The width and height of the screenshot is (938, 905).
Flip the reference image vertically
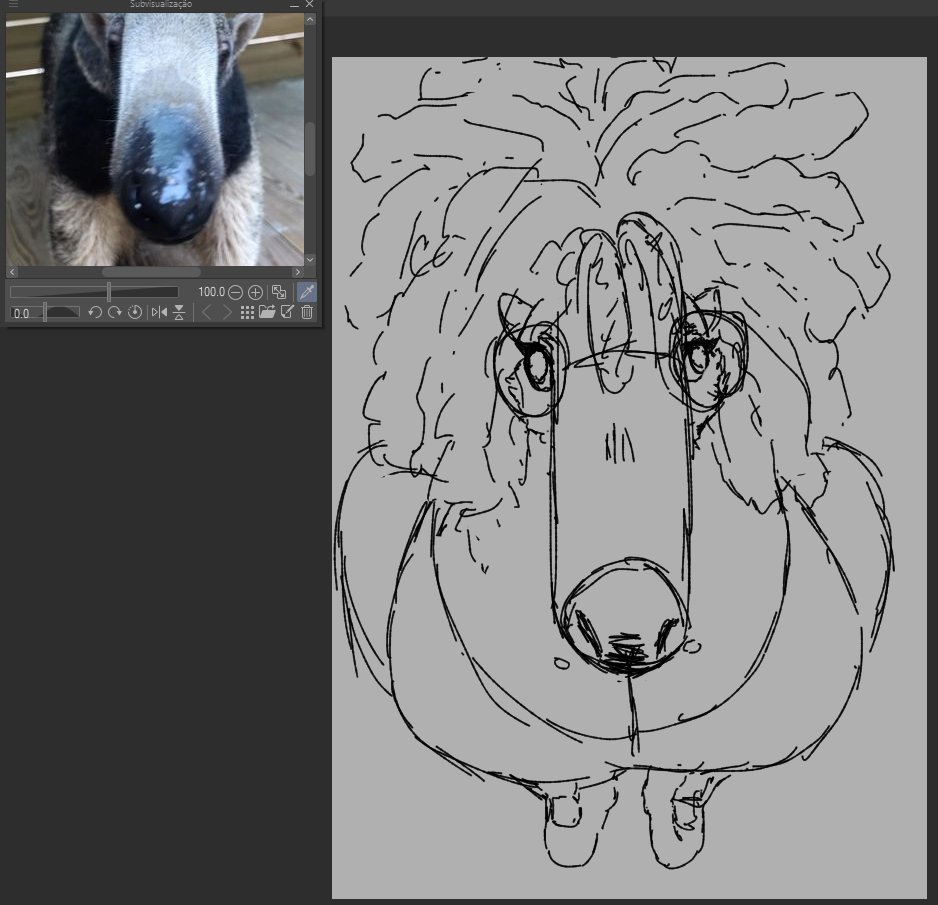pyautogui.click(x=179, y=312)
